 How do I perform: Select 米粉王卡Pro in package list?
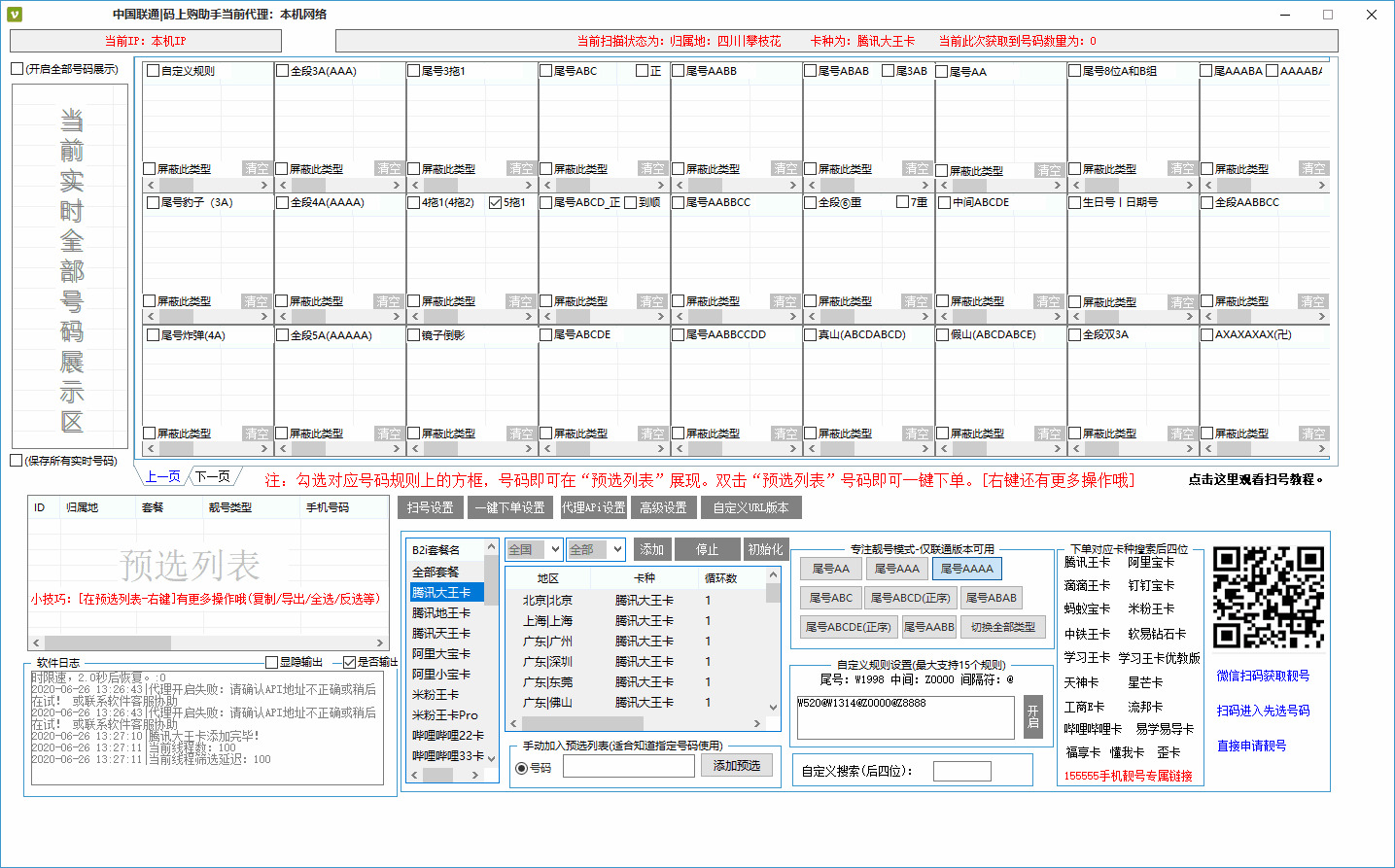point(446,714)
